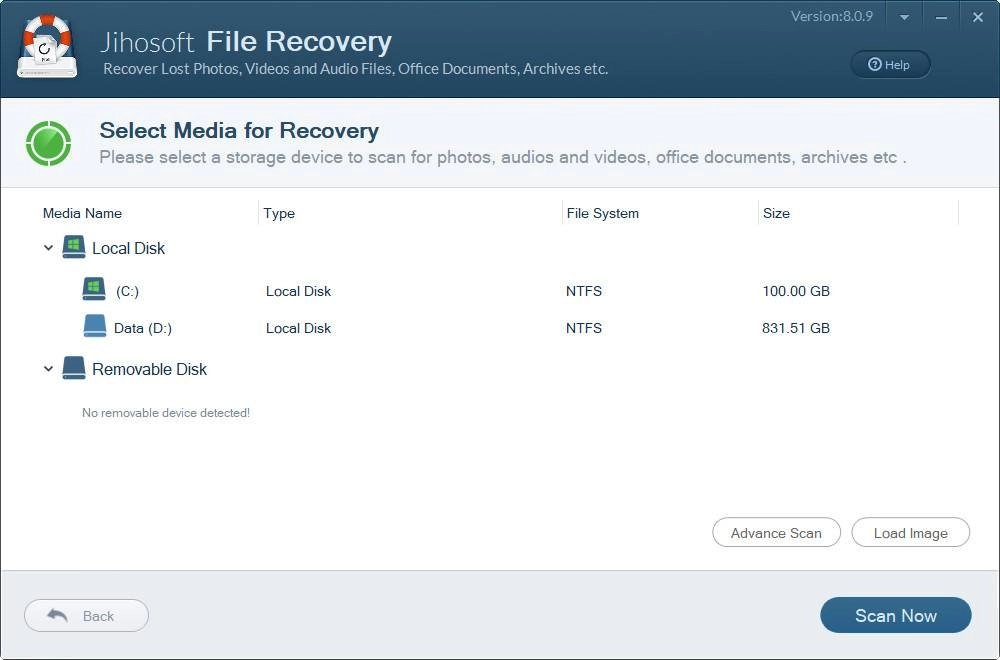Click the Removable Disk drive icon
The width and height of the screenshot is (1000, 660).
pos(74,368)
